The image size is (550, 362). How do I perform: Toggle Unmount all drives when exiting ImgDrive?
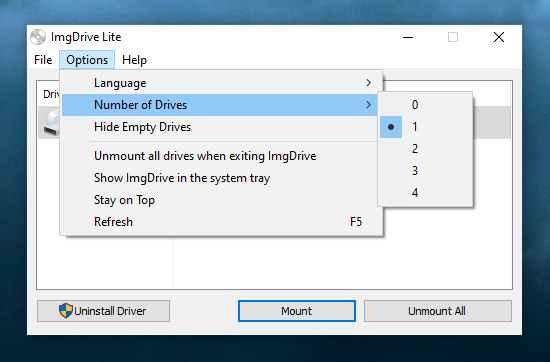pyautogui.click(x=220, y=156)
